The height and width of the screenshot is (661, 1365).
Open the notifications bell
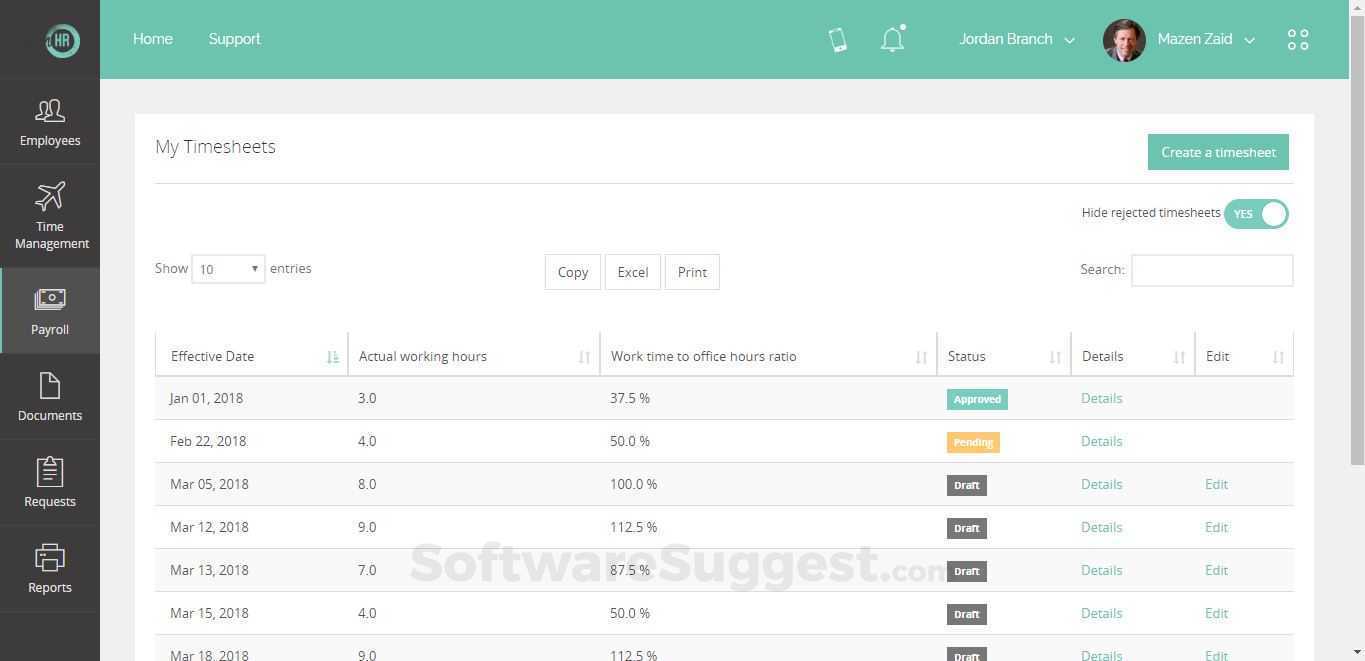coord(891,39)
